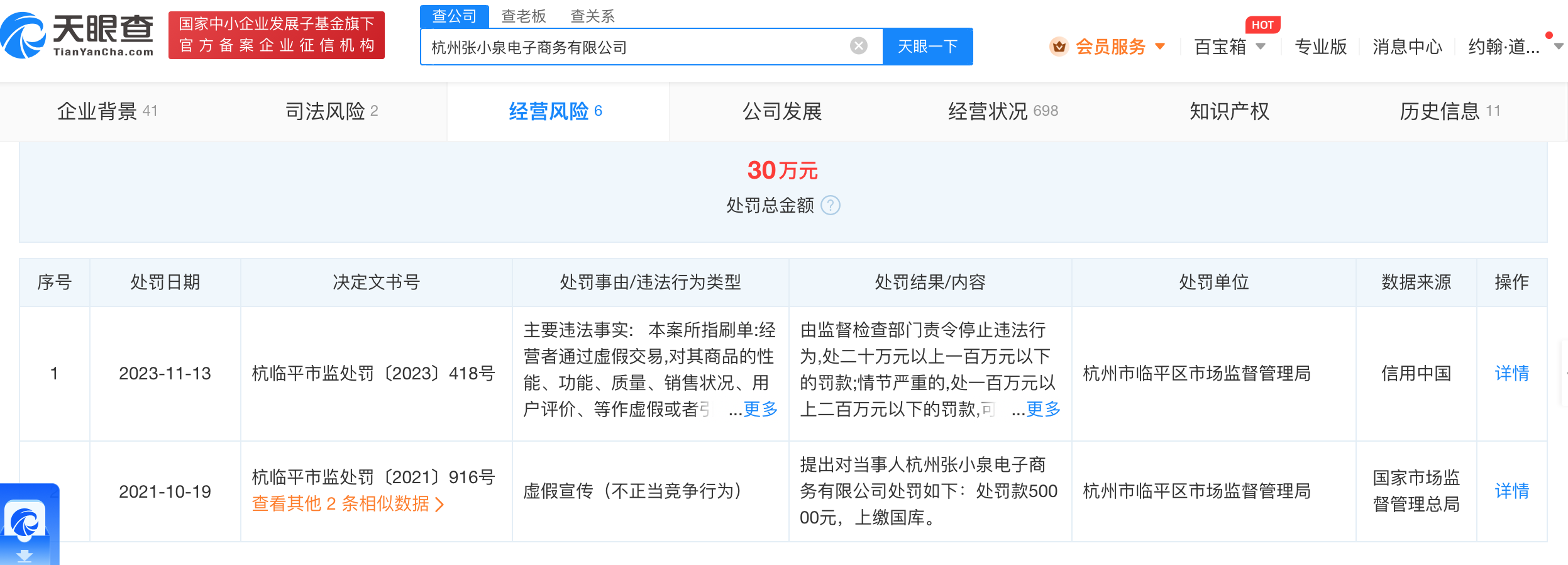Click the HOT badge above 百宝箱
1568x565 pixels.
click(x=1262, y=25)
